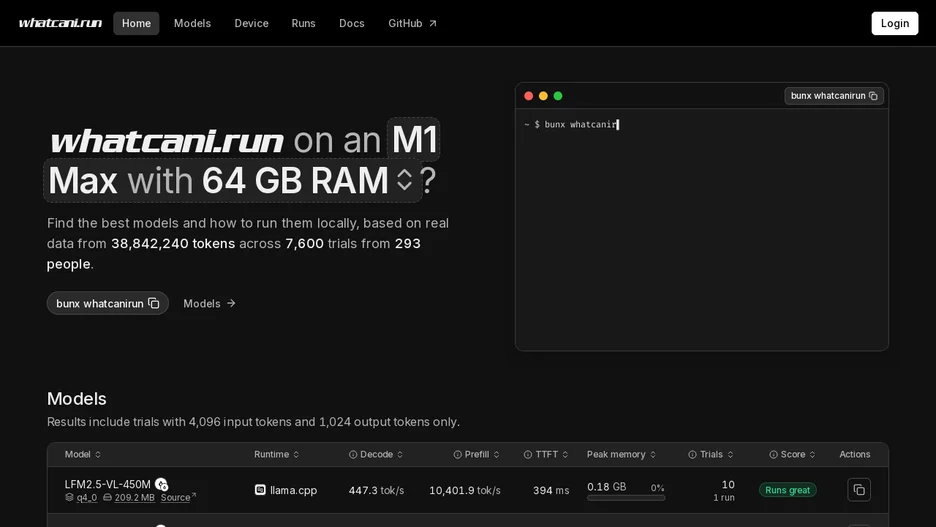Open the Runs page from the navbar
Screen dimensions: 936x527
303,23
